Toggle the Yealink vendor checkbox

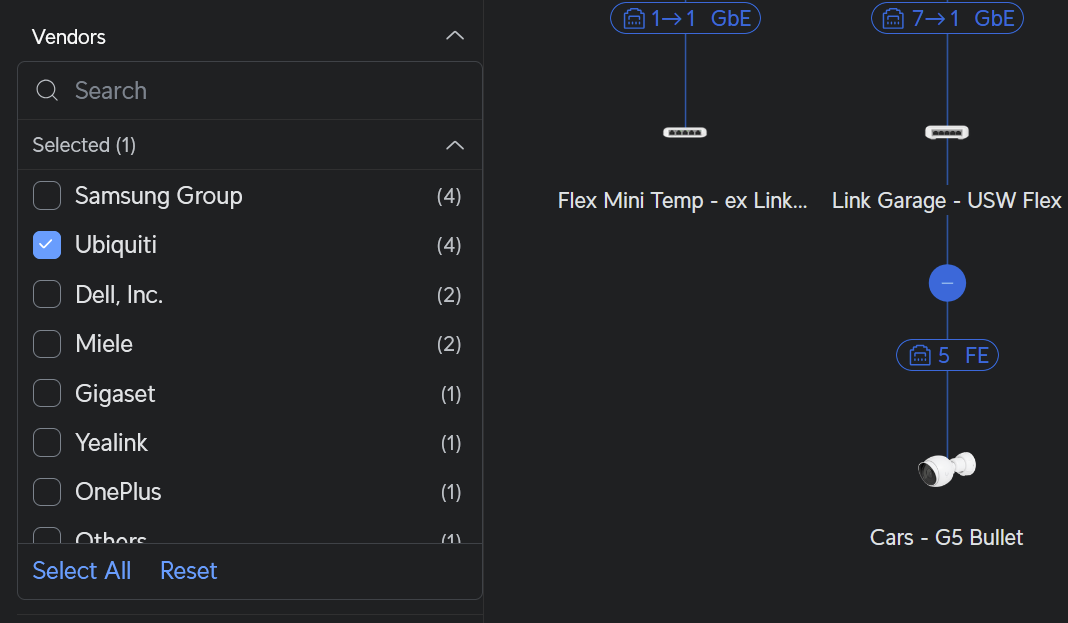coord(47,443)
